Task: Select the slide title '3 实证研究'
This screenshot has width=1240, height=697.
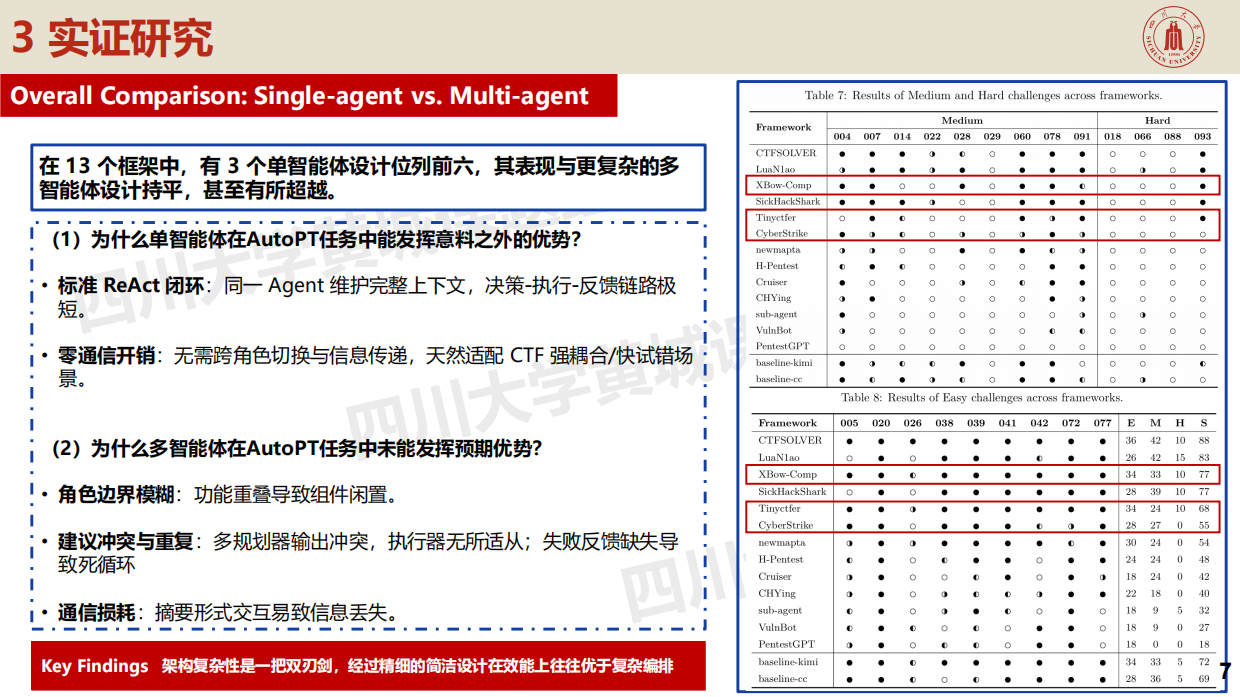Action: click(112, 39)
